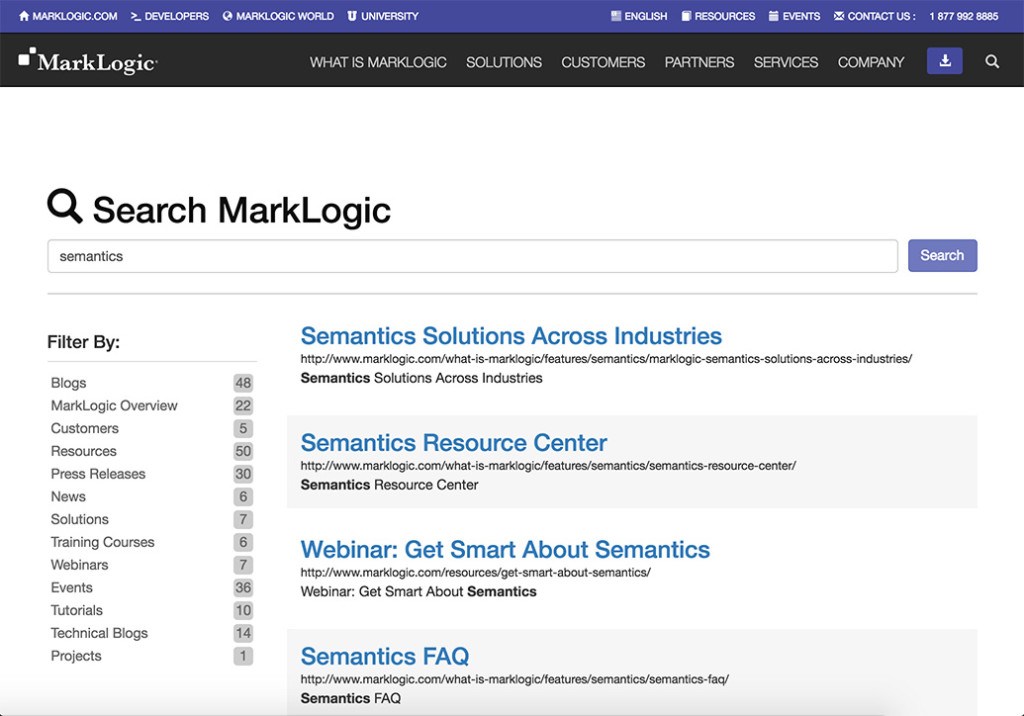Go to MARKLOGIC.COM home link
This screenshot has width=1024, height=716.
click(69, 16)
